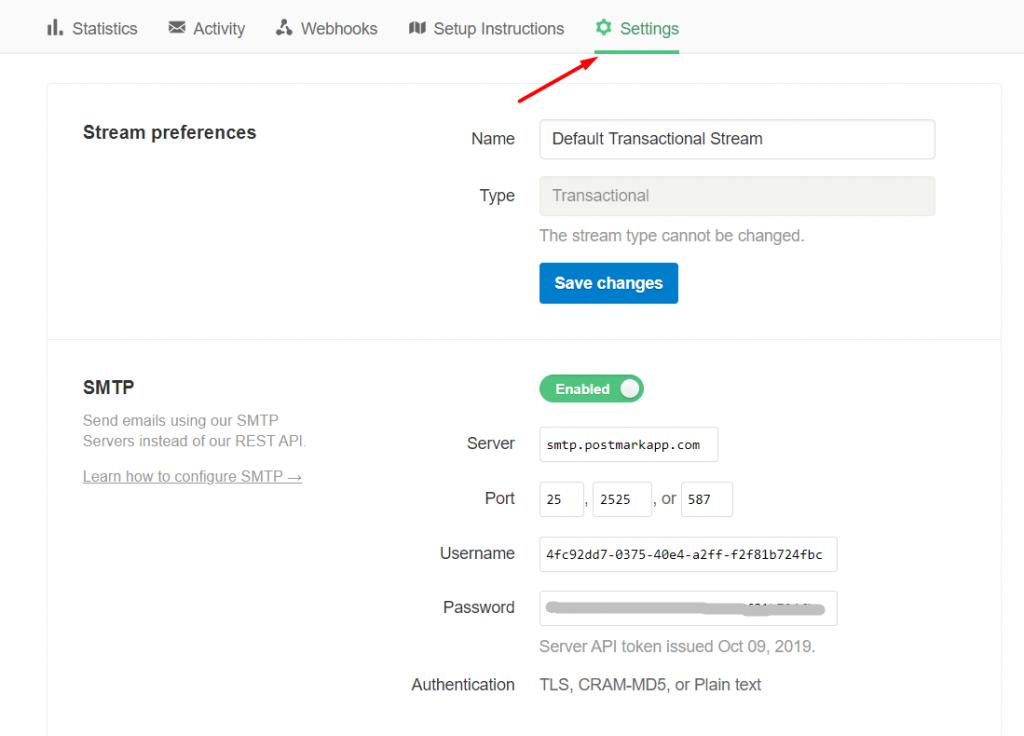Image resolution: width=1024 pixels, height=736 pixels.
Task: Click the Settings gear icon
Action: pyautogui.click(x=603, y=27)
